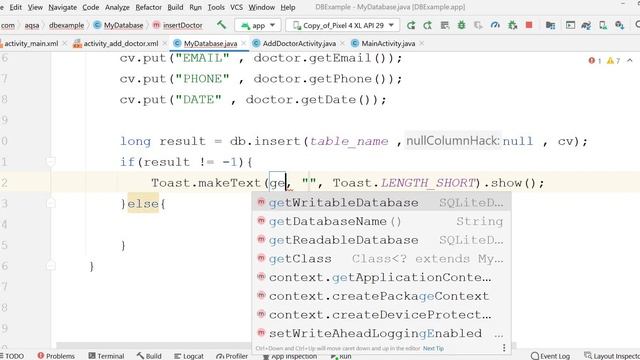Click the Profile app gauge icon
Image resolution: width=640 pixels, height=360 pixels.
[495, 25]
